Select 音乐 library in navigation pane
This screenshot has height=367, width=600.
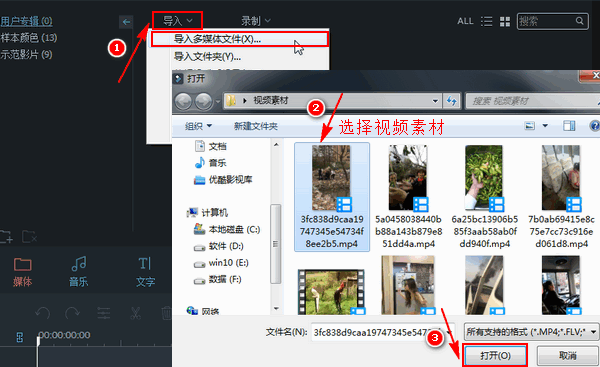pos(211,163)
